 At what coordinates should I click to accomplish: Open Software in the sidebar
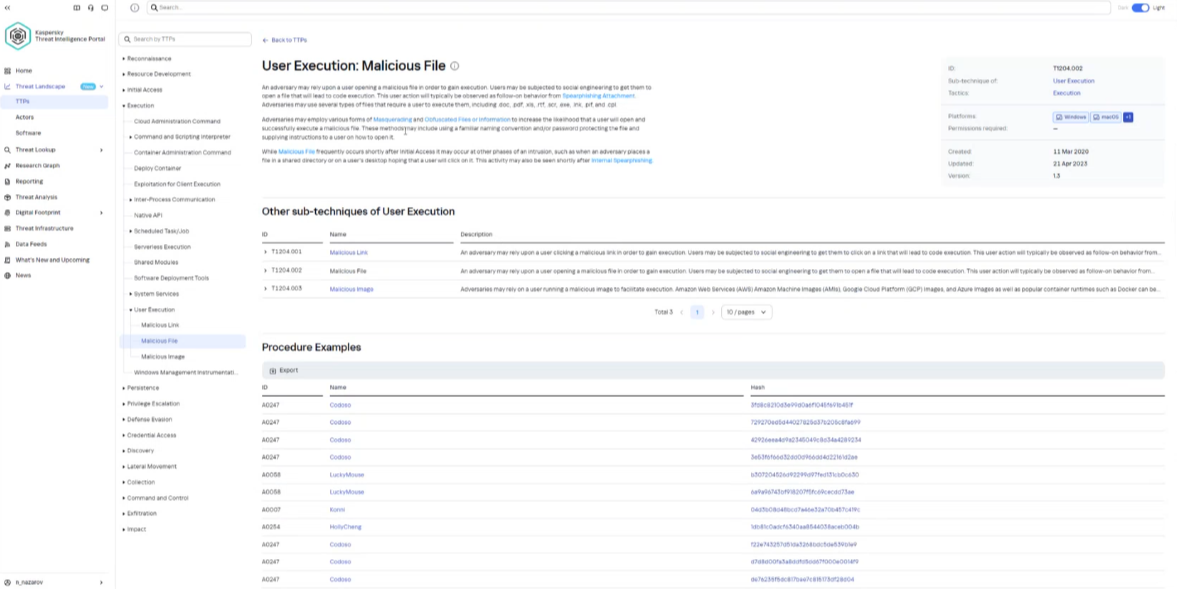[29, 133]
